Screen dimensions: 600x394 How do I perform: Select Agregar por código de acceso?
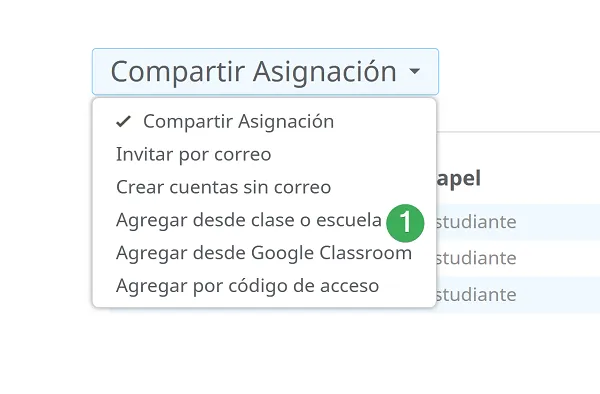point(264,286)
